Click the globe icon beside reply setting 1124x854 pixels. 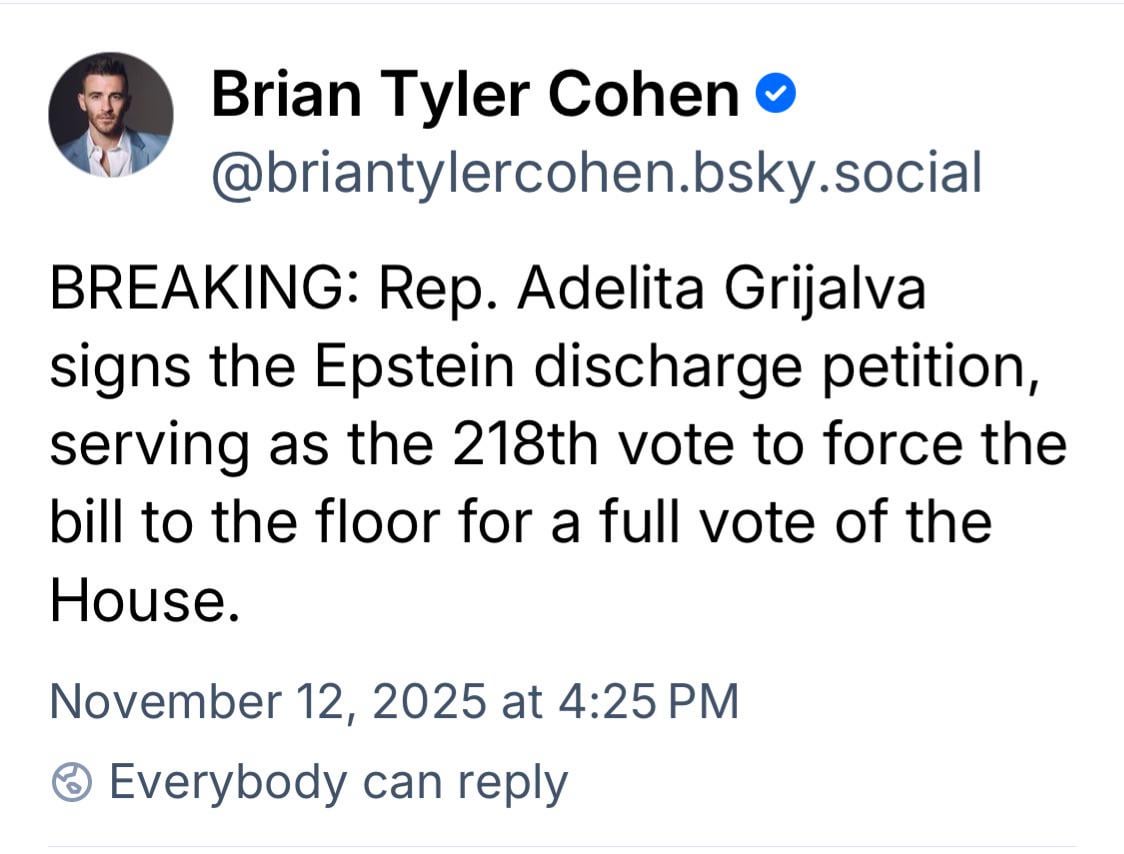coord(73,782)
